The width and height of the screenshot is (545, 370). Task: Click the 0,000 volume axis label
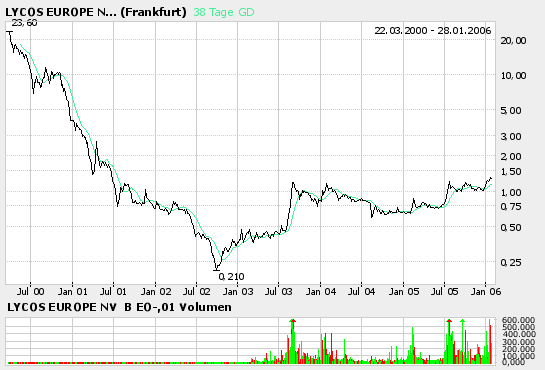[513, 362]
